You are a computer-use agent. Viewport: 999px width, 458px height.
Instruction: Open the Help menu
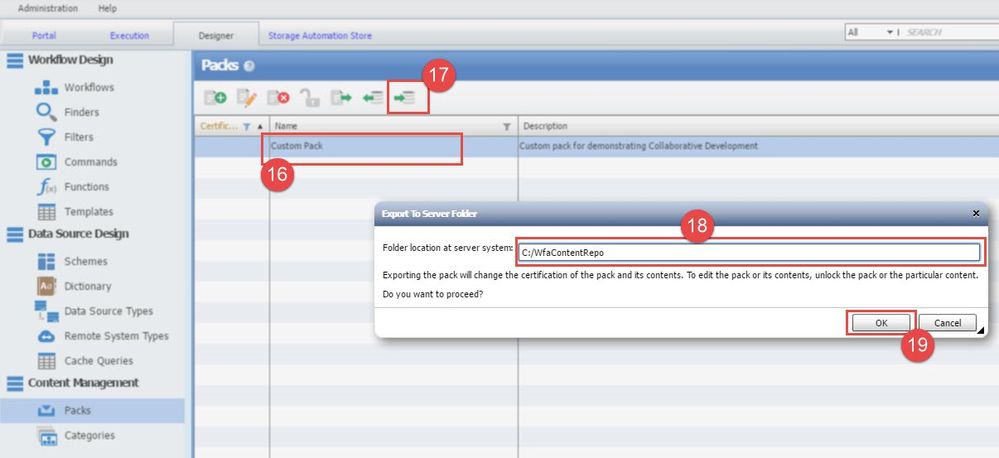108,8
